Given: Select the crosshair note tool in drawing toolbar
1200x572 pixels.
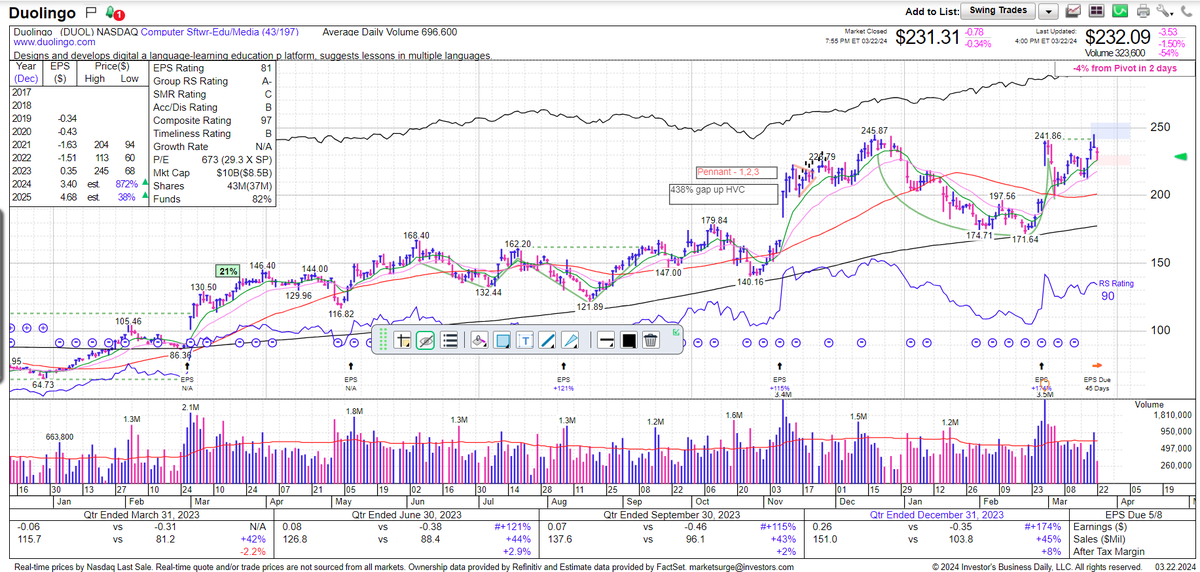Looking at the screenshot, I should [404, 340].
